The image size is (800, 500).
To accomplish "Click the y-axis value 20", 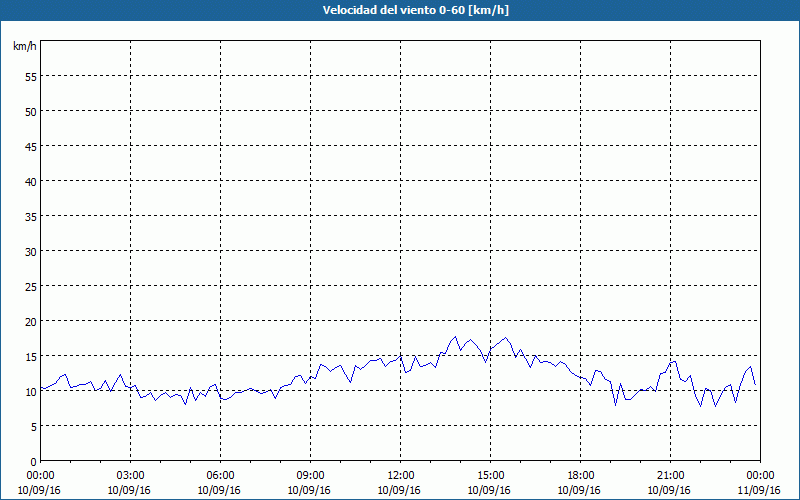I will point(31,321).
